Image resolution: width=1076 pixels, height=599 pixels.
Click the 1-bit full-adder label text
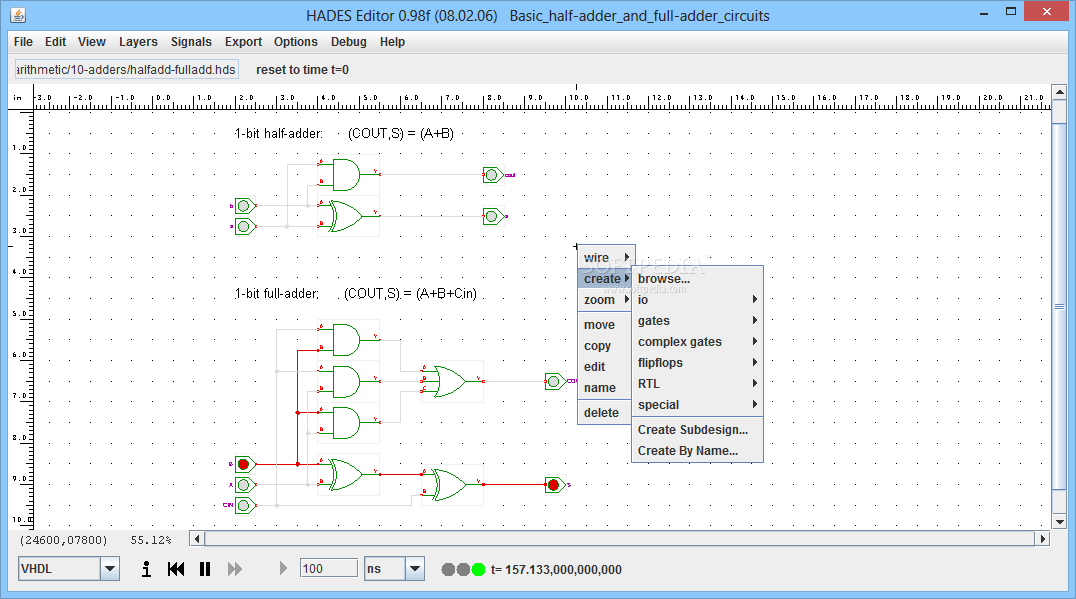277,294
